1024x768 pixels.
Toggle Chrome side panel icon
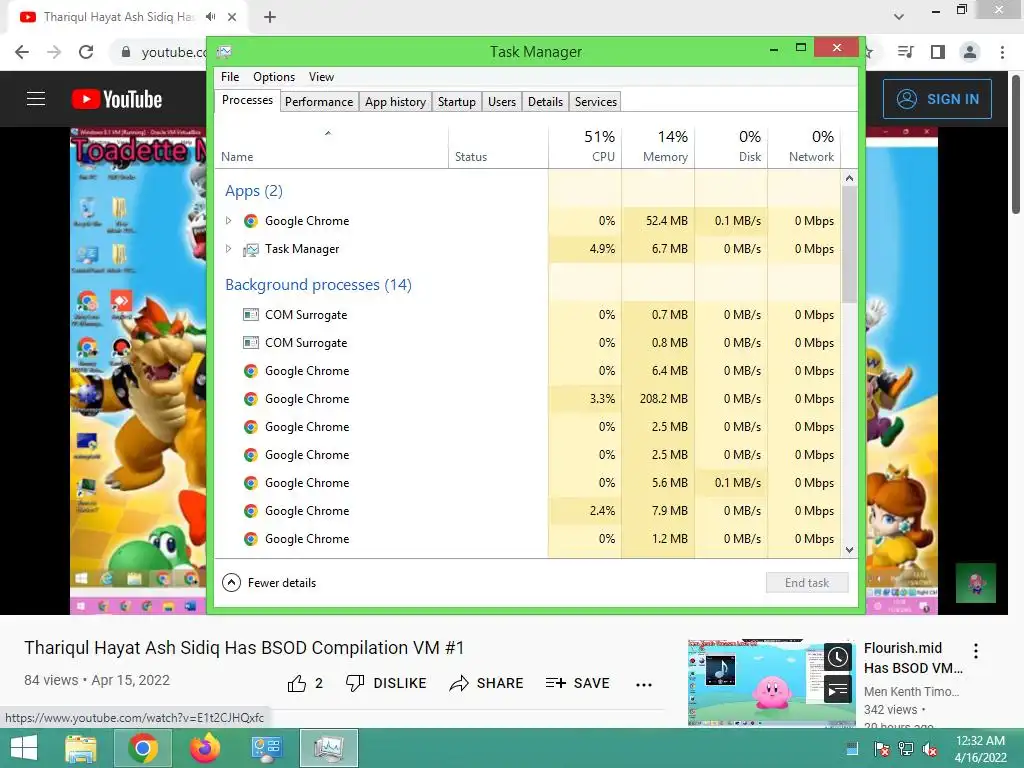(x=938, y=52)
